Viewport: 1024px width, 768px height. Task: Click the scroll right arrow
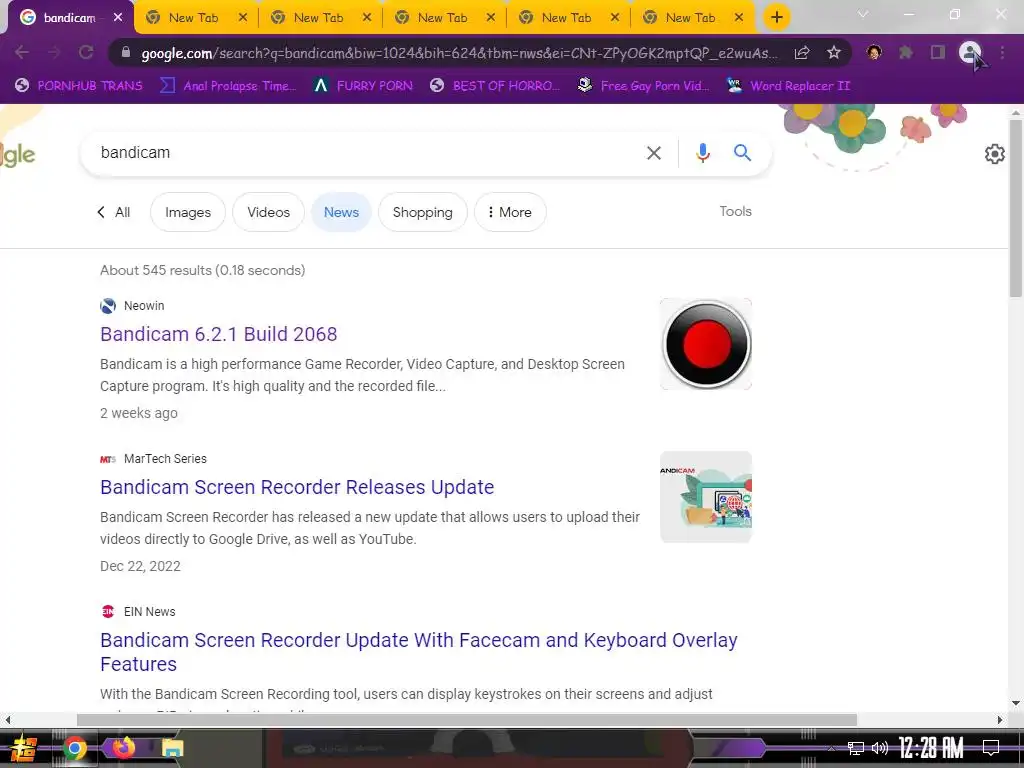tap(1000, 720)
